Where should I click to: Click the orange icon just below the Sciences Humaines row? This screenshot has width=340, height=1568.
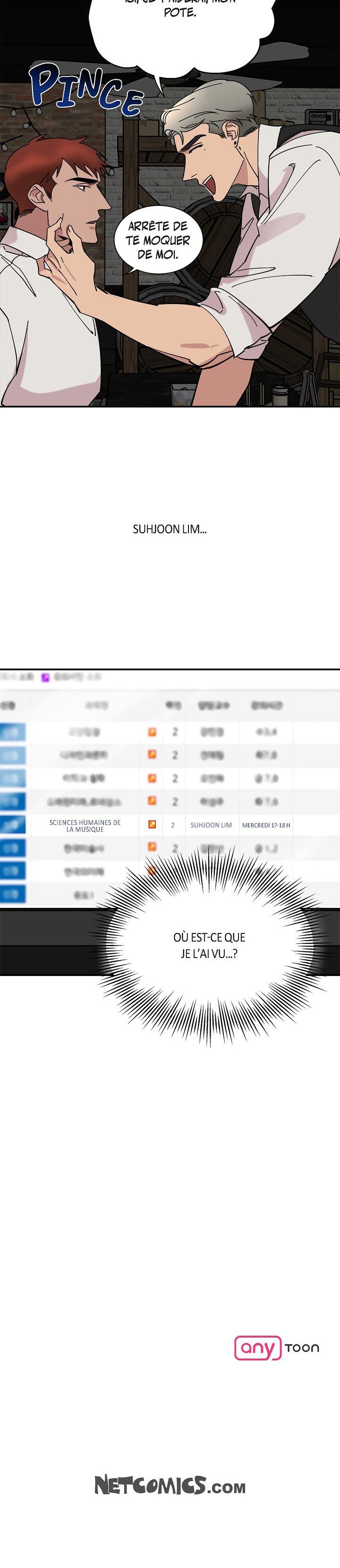coord(152,848)
